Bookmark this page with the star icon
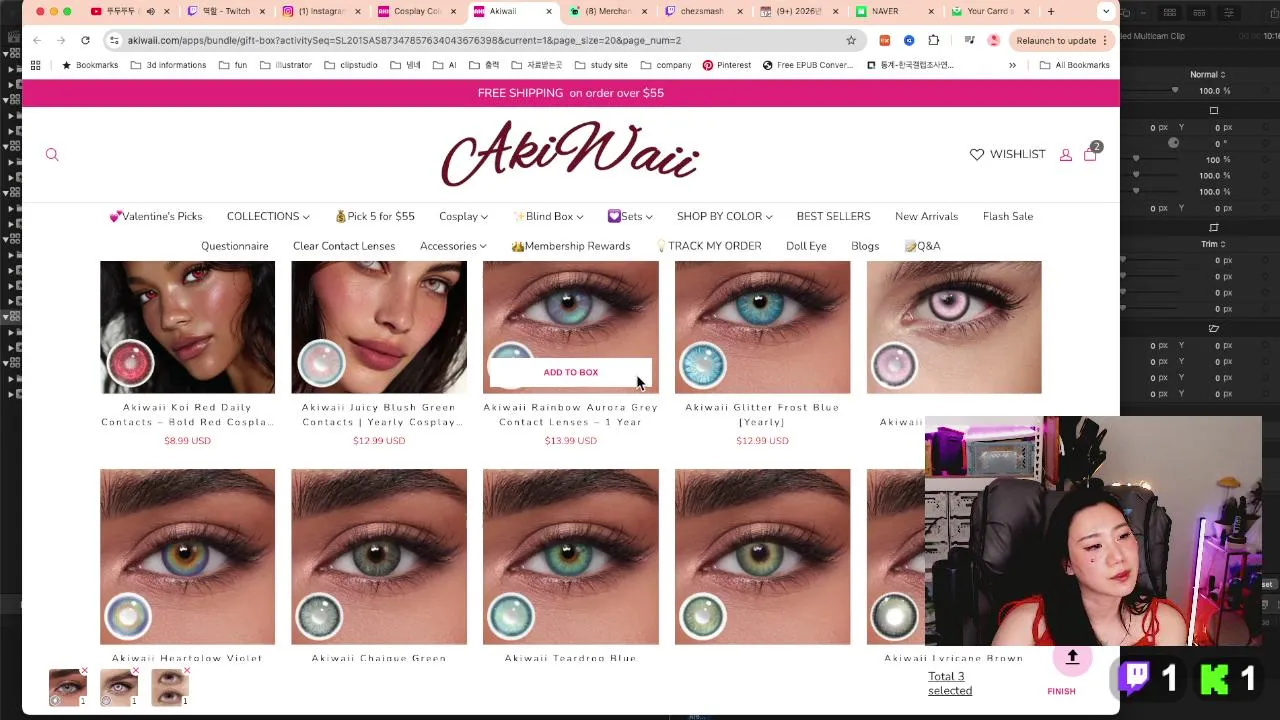 tap(851, 40)
